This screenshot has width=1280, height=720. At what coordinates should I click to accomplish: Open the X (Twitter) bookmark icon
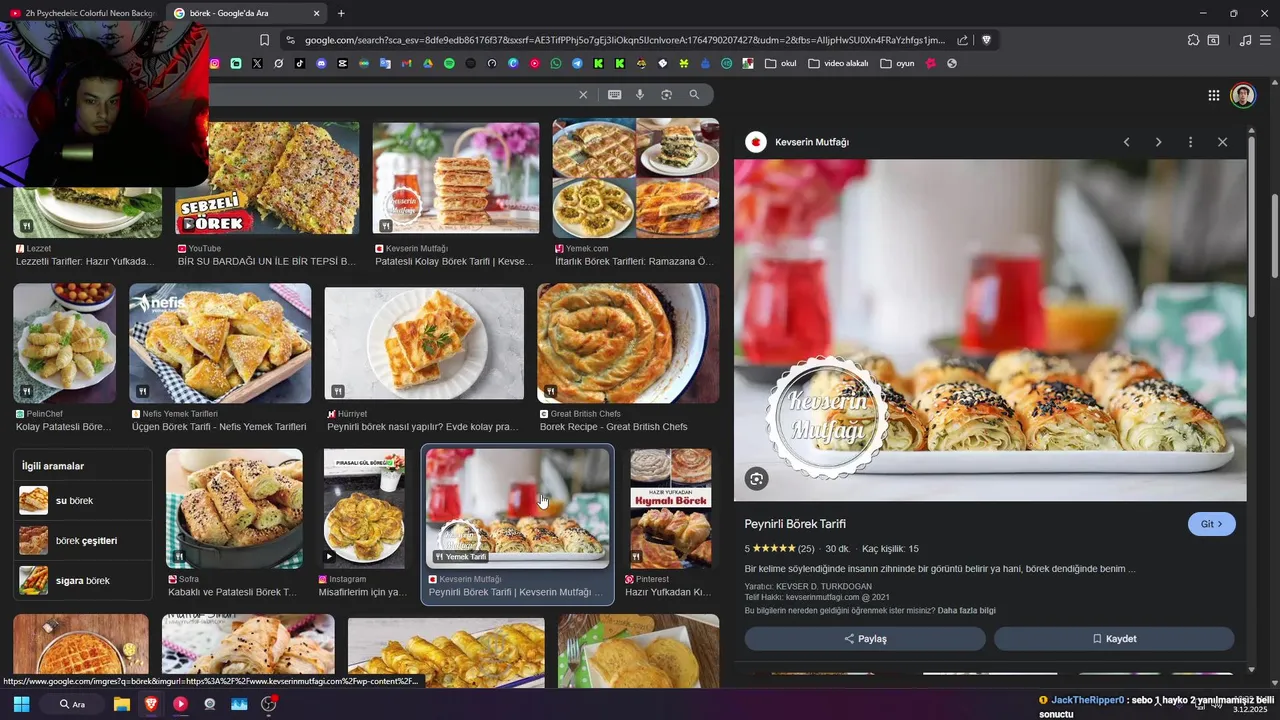(x=257, y=63)
